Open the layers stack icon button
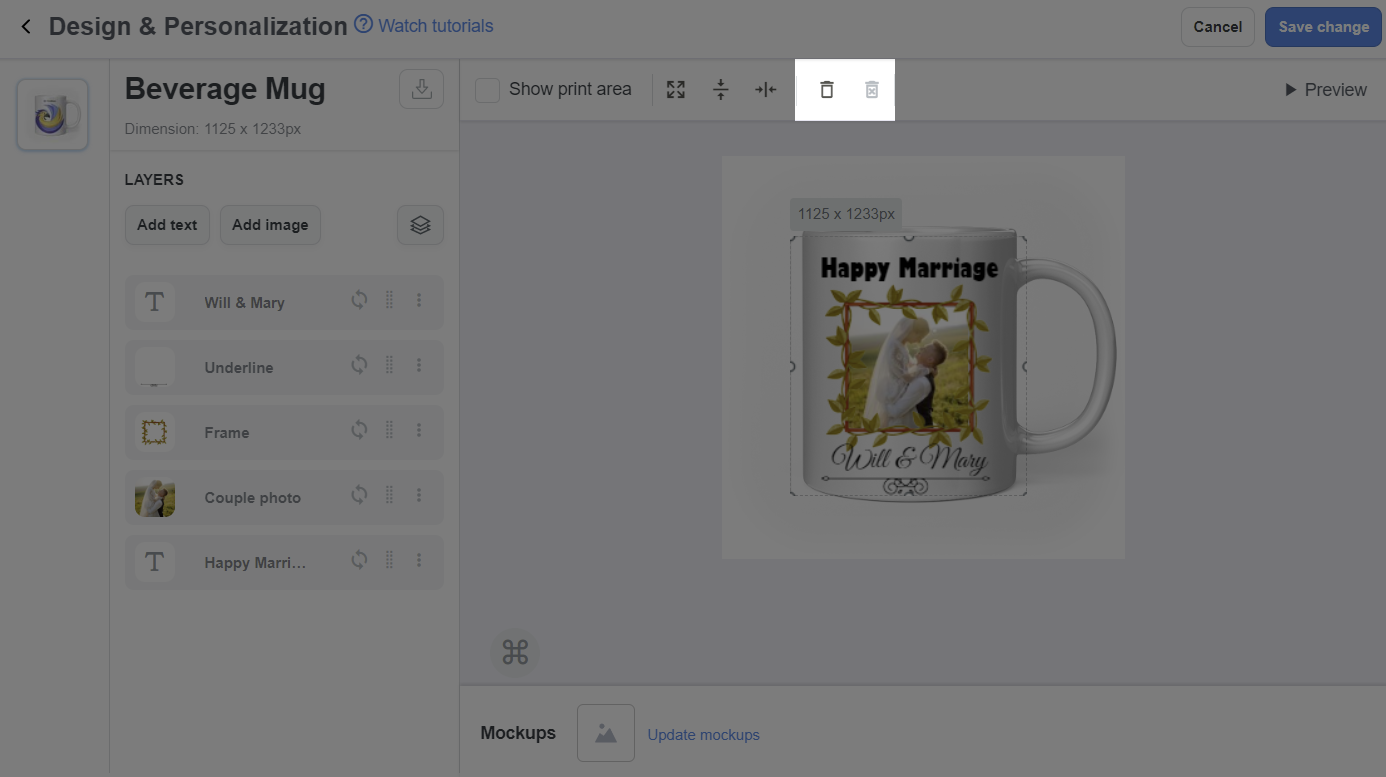The width and height of the screenshot is (1386, 777). [420, 225]
